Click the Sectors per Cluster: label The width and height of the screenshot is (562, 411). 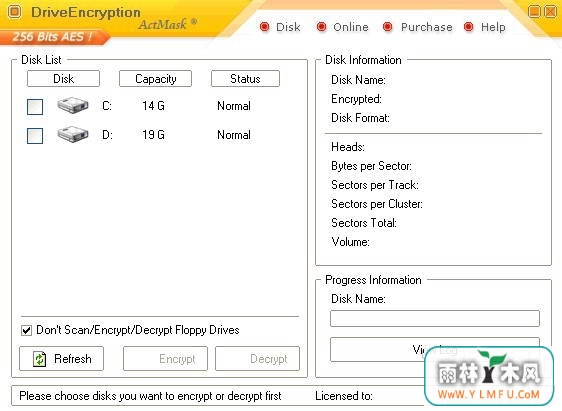(377, 204)
